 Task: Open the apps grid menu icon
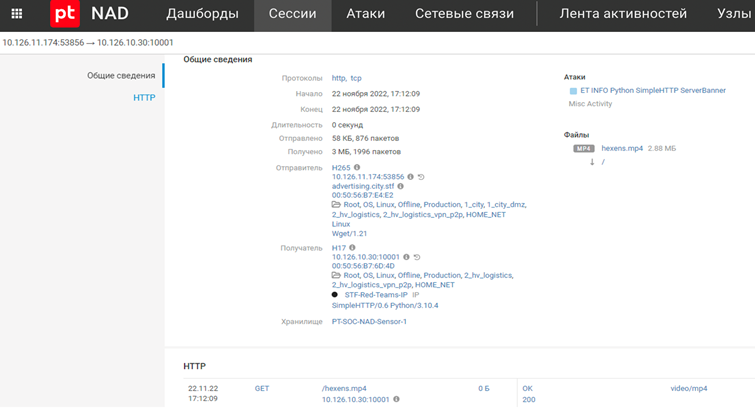pos(17,13)
